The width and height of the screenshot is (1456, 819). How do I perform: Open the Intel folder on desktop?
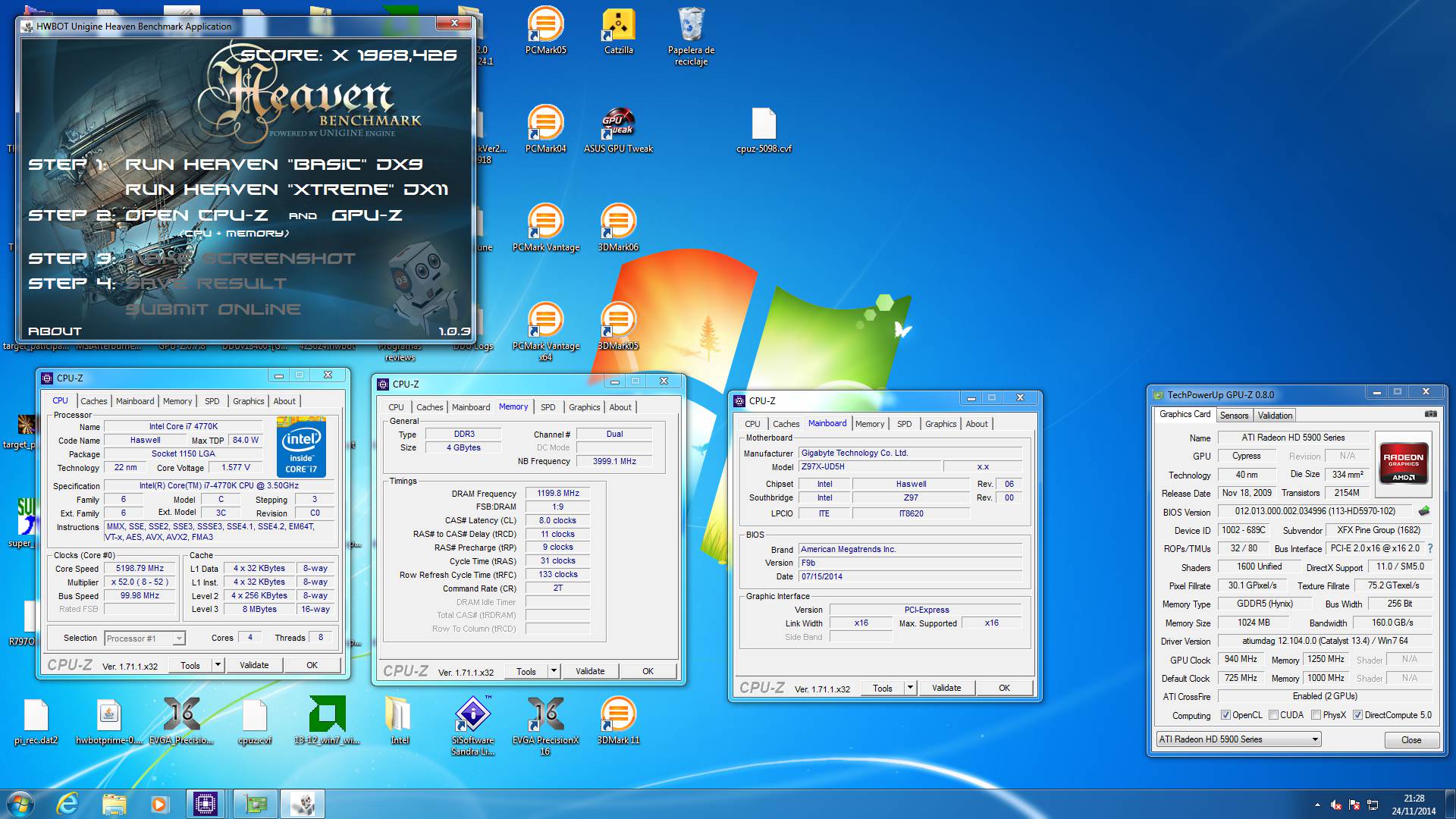[400, 720]
